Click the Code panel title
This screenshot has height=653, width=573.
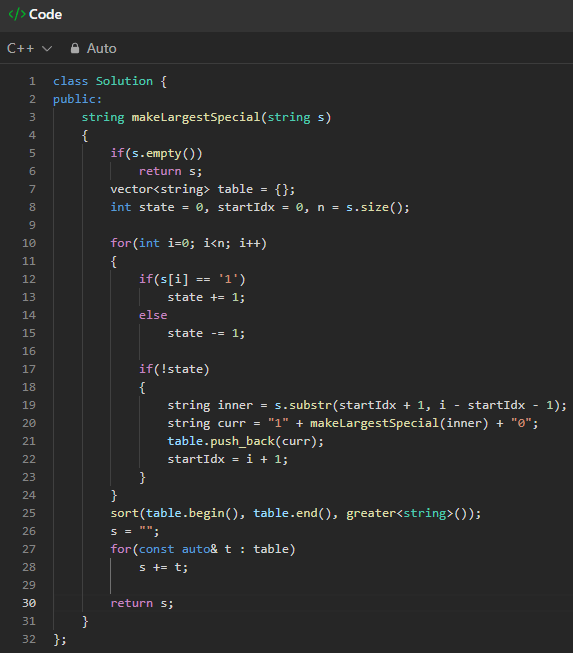click(45, 15)
